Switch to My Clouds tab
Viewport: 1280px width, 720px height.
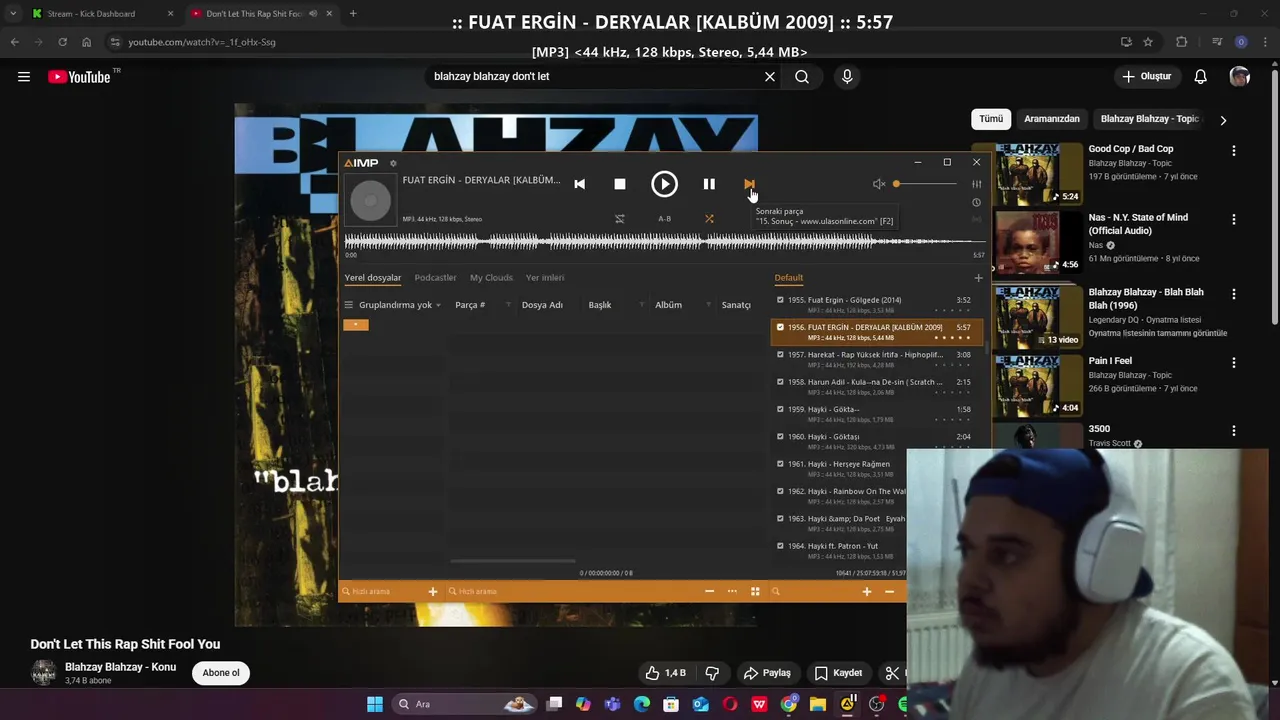(491, 278)
